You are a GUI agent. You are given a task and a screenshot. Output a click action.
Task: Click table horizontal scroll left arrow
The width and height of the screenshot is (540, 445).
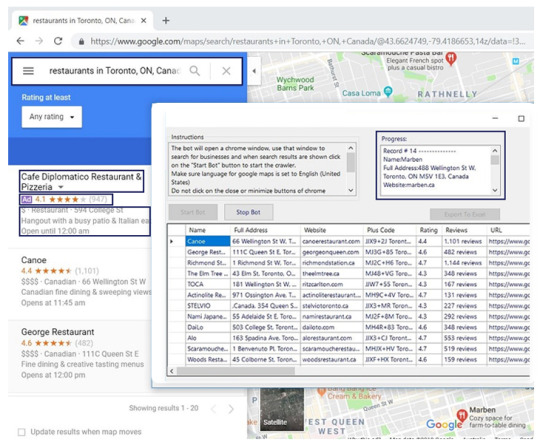(172, 371)
